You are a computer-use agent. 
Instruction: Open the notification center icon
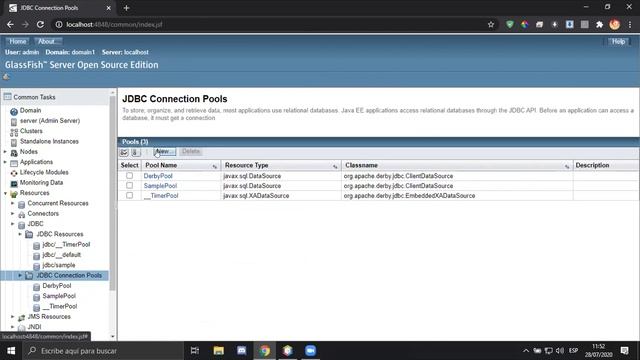pyautogui.click(x=624, y=351)
